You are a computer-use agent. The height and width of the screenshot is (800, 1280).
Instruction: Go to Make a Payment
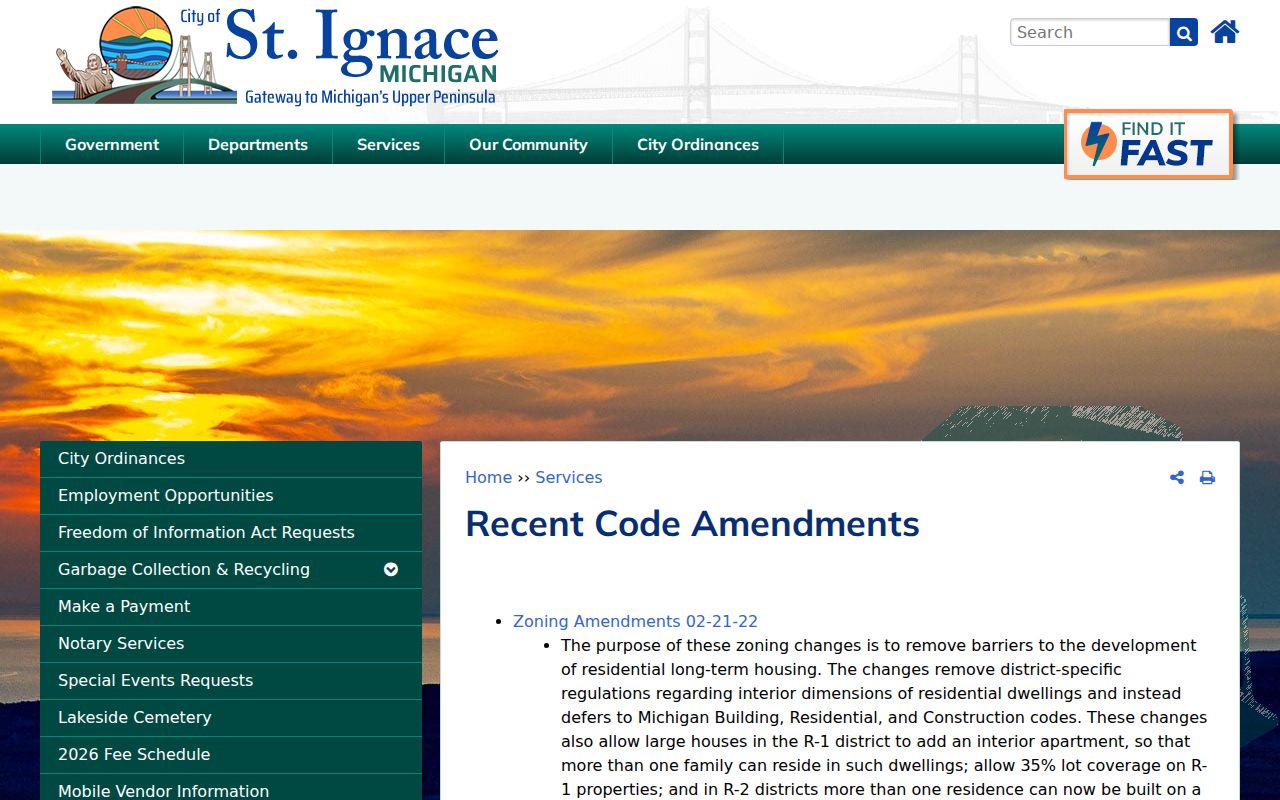[x=231, y=607]
